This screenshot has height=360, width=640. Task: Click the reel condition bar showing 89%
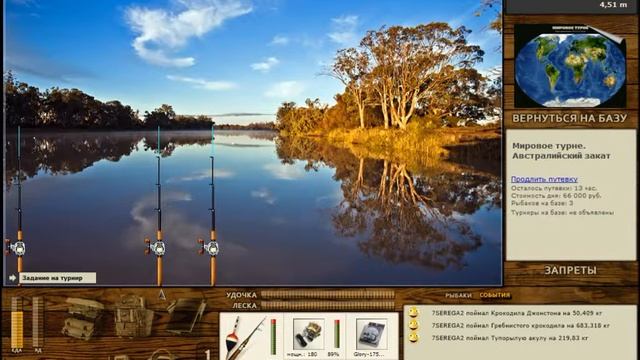click(337, 334)
